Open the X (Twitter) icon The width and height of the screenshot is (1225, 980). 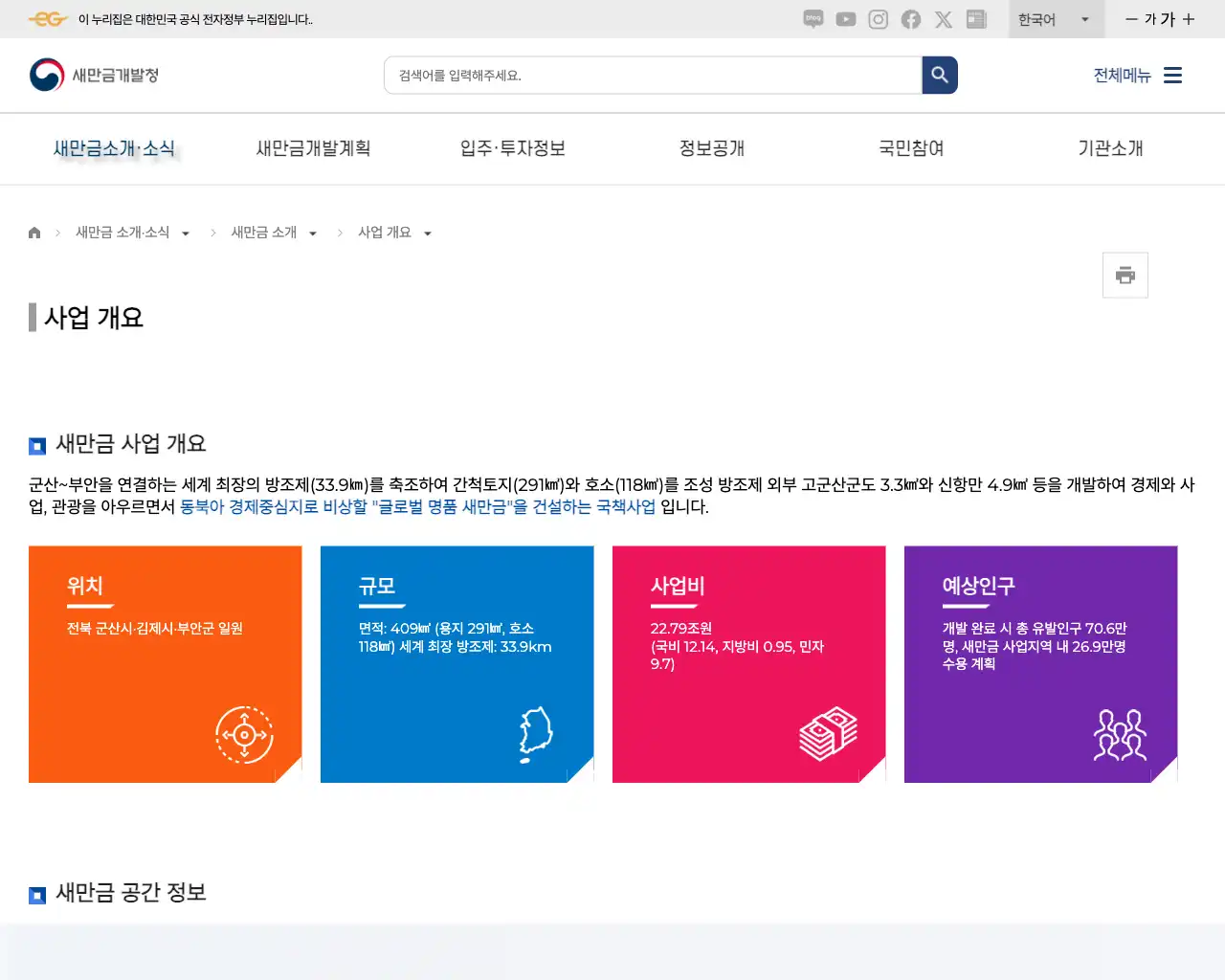click(944, 19)
